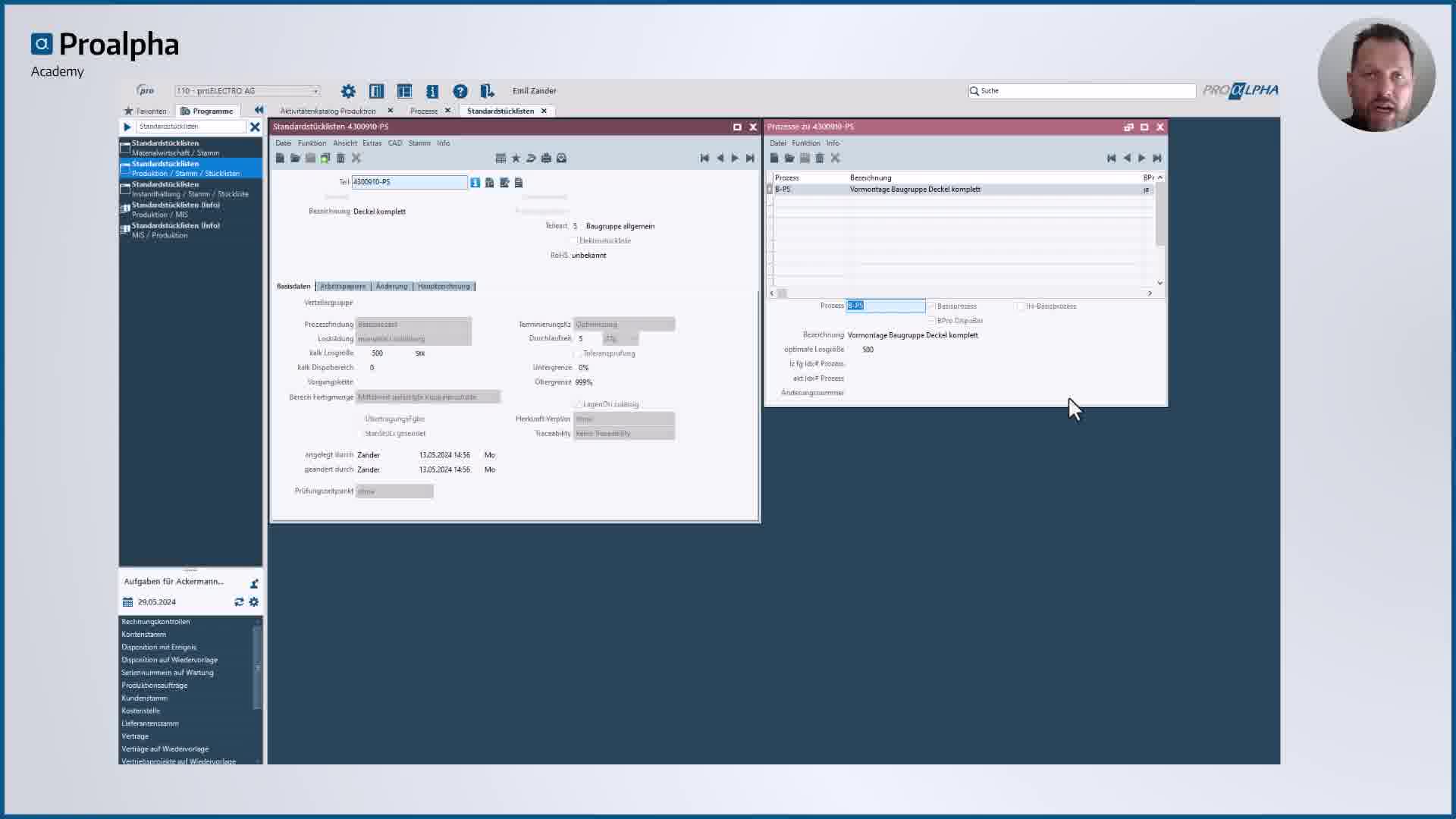This screenshot has height=819, width=1456.
Task: Switch to the Arbeitspapiere tab
Action: pos(343,286)
